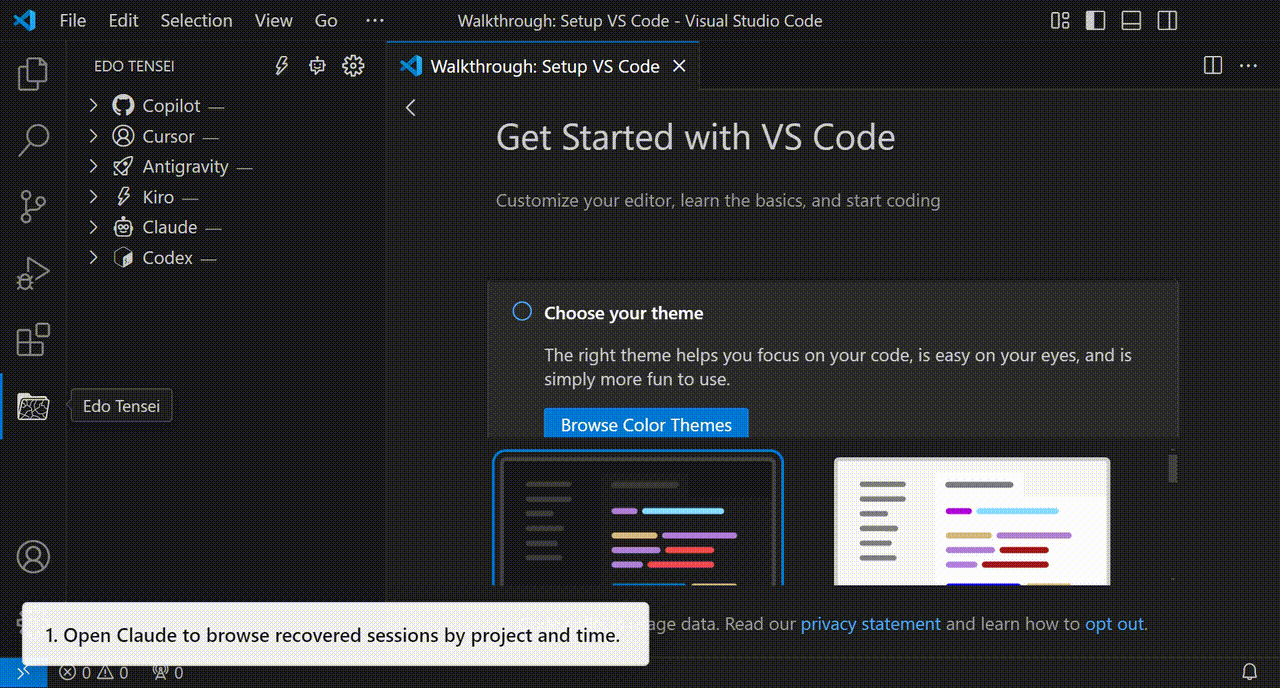Split the editor to the right
The image size is (1280, 688).
(1213, 66)
